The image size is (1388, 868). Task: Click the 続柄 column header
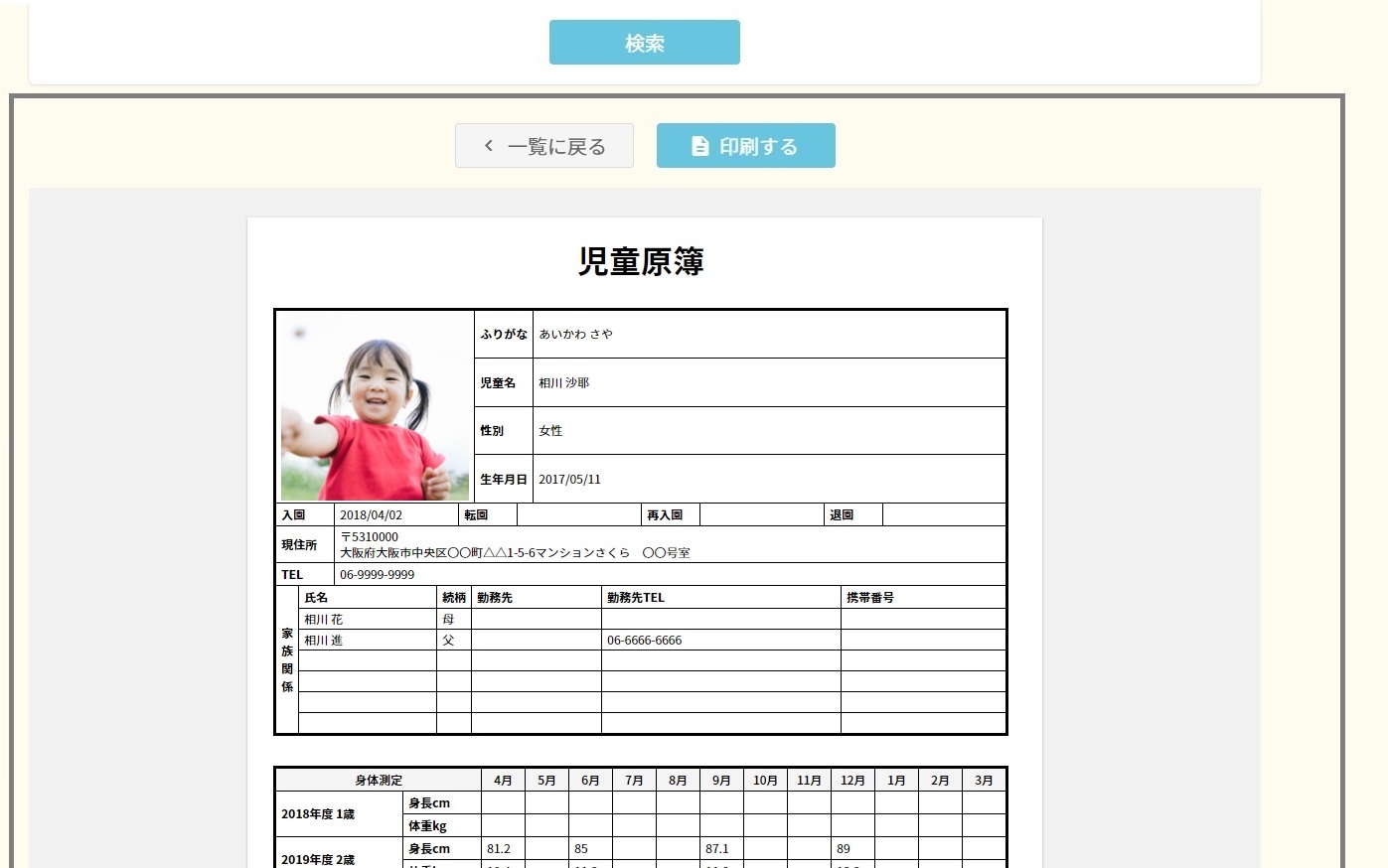click(454, 597)
